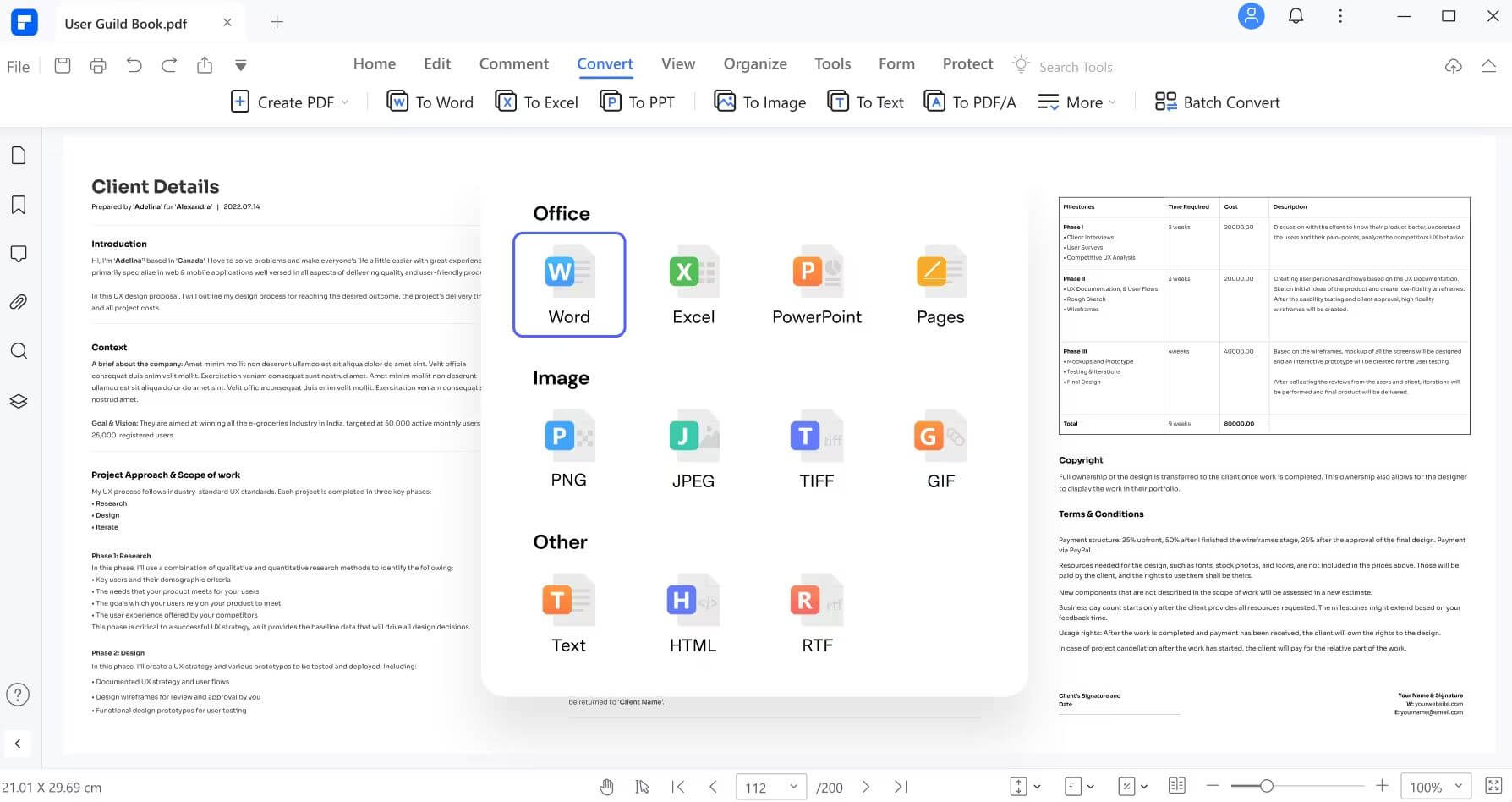Select the Text format under Other
The width and height of the screenshot is (1512, 802).
[568, 614]
